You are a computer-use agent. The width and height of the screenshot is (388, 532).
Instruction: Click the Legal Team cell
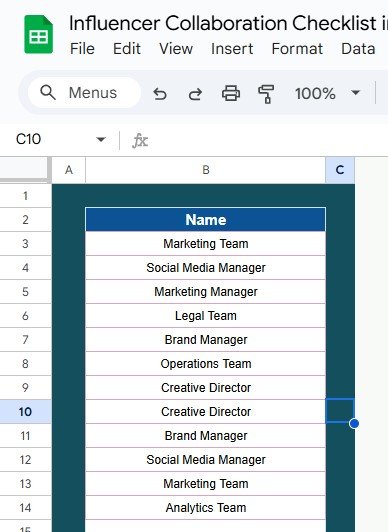206,316
